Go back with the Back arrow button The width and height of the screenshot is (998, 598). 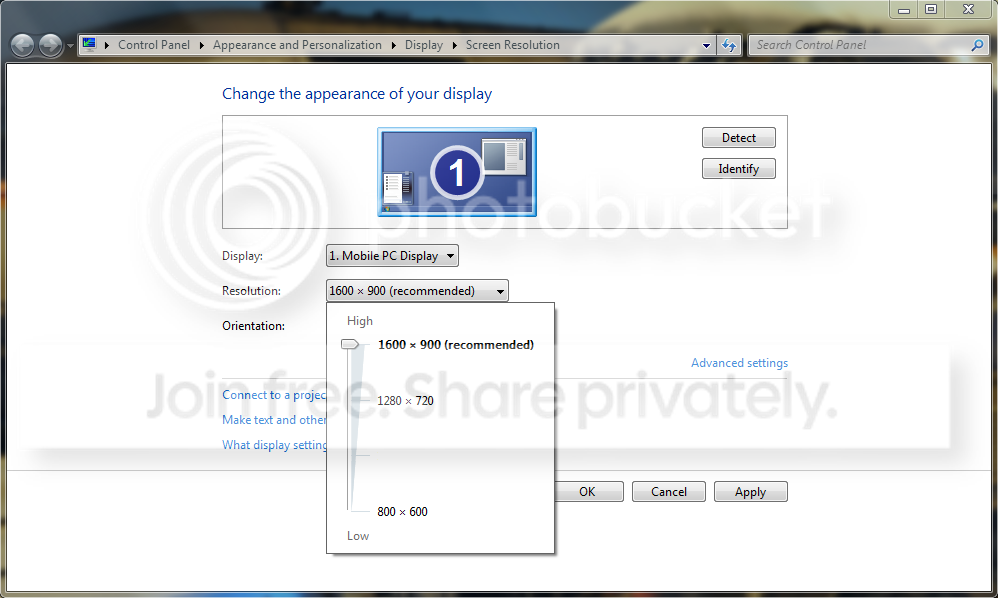click(23, 45)
